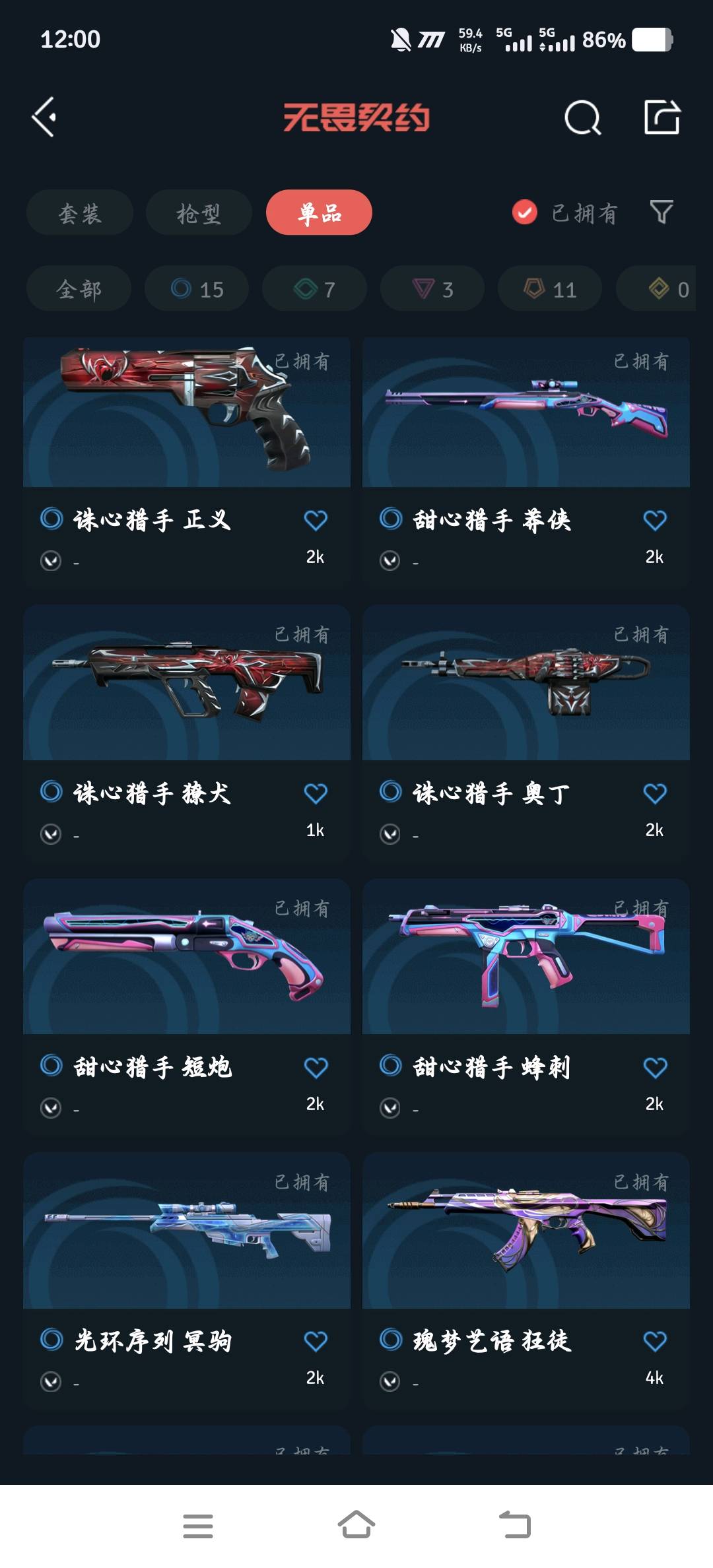Open the 甜心猎手 短炮 weapon thumbnail

187,956
